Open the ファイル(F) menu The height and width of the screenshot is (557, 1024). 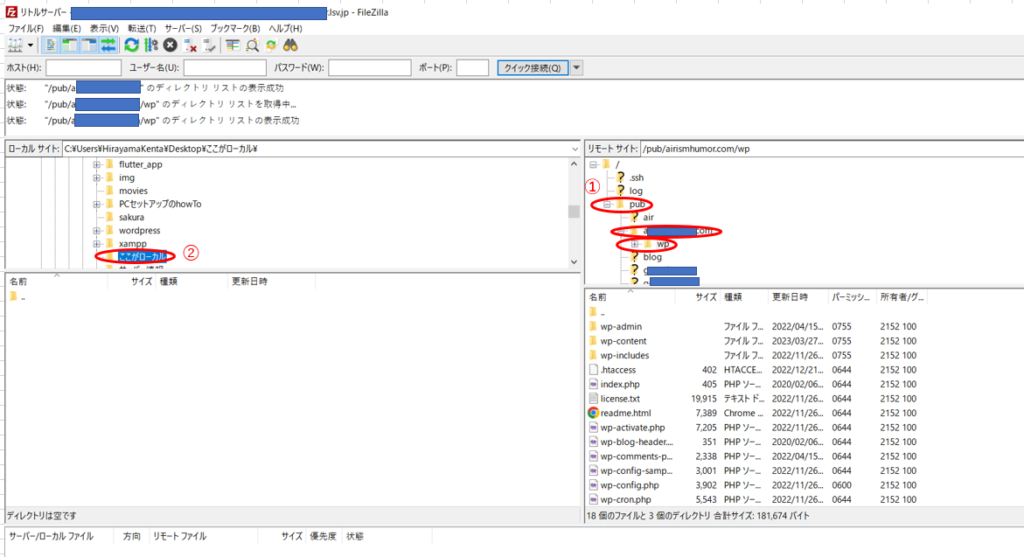coord(25,28)
